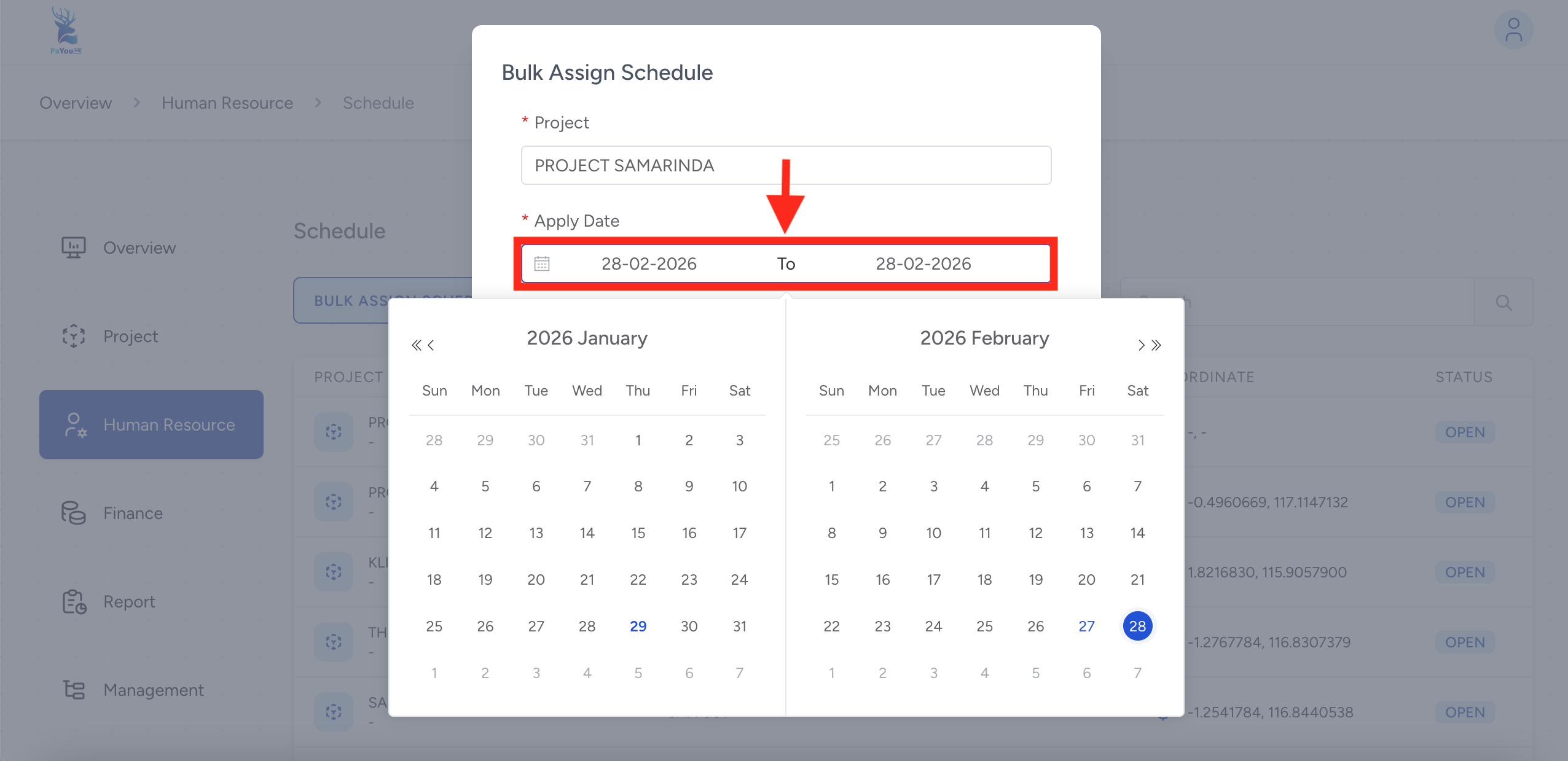Go to Management in the sidebar

[153, 690]
